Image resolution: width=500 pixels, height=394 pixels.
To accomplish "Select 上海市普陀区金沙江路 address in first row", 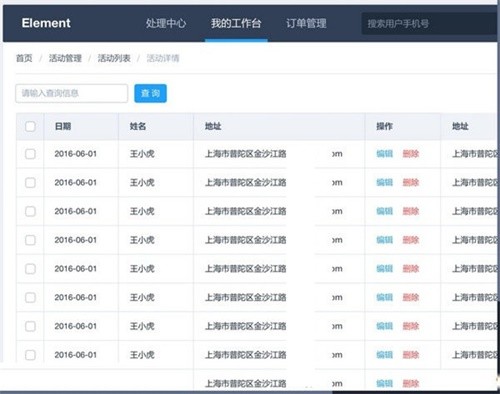I will [246, 154].
